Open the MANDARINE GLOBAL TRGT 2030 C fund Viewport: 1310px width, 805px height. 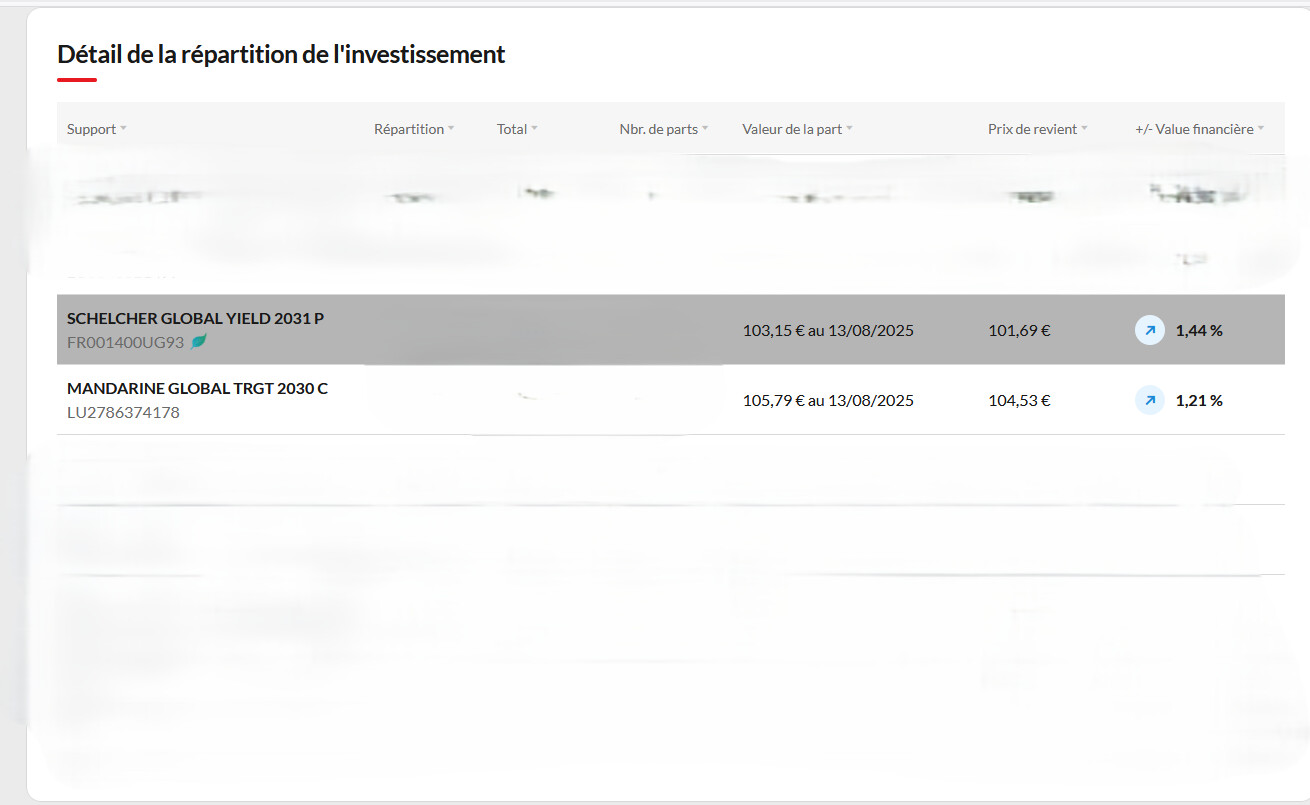click(x=197, y=388)
